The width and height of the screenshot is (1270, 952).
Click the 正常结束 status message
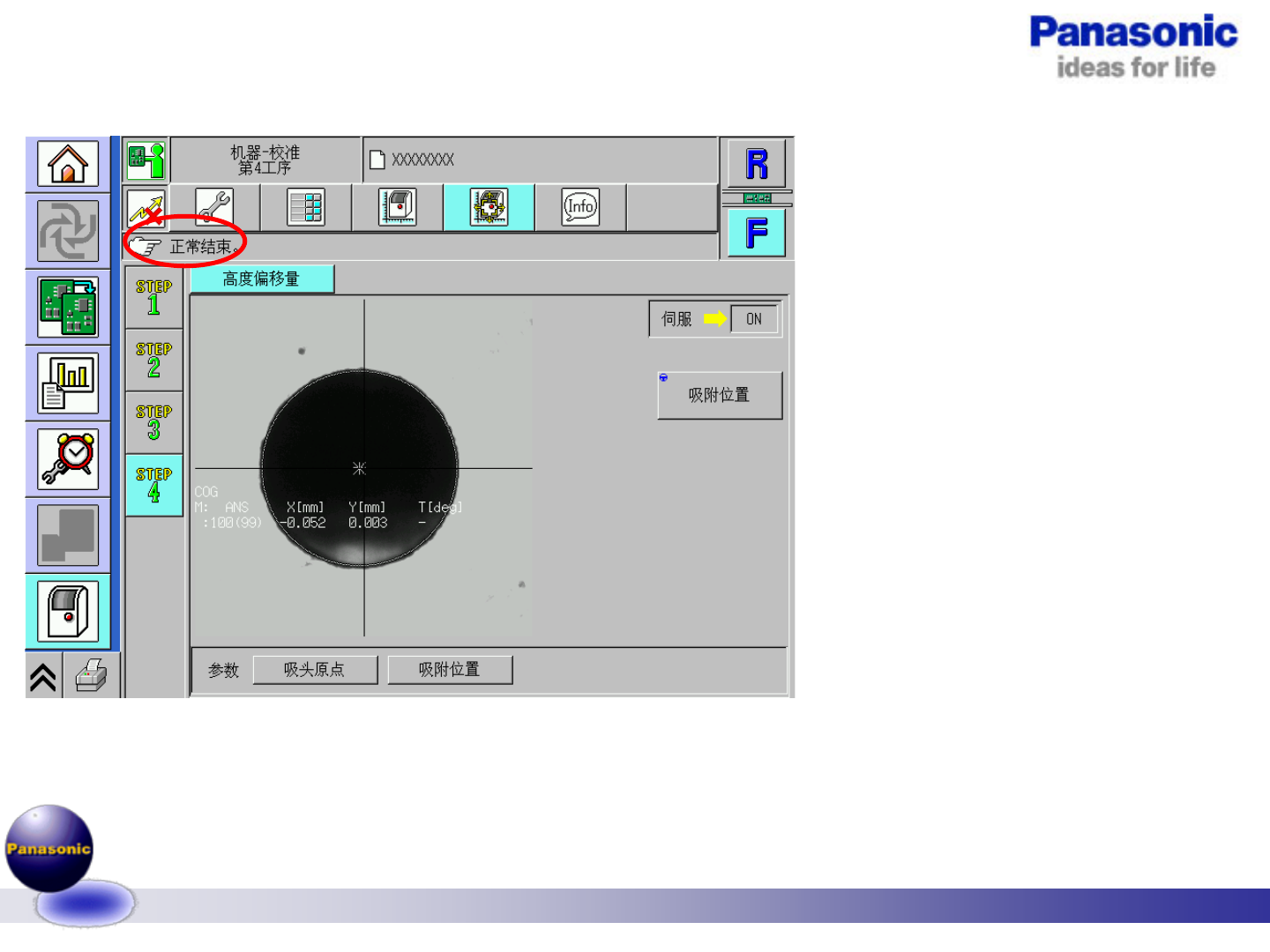(x=204, y=247)
